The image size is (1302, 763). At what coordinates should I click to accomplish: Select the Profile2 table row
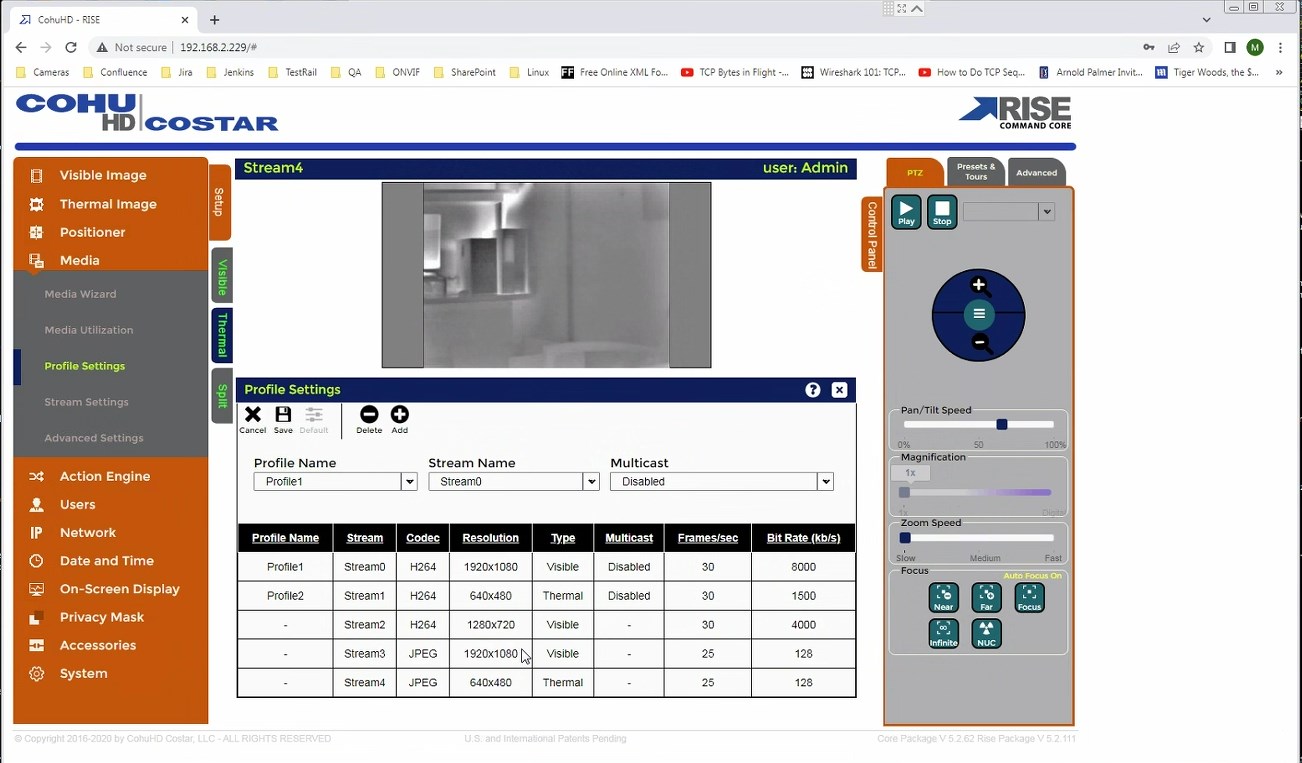[x=546, y=596]
